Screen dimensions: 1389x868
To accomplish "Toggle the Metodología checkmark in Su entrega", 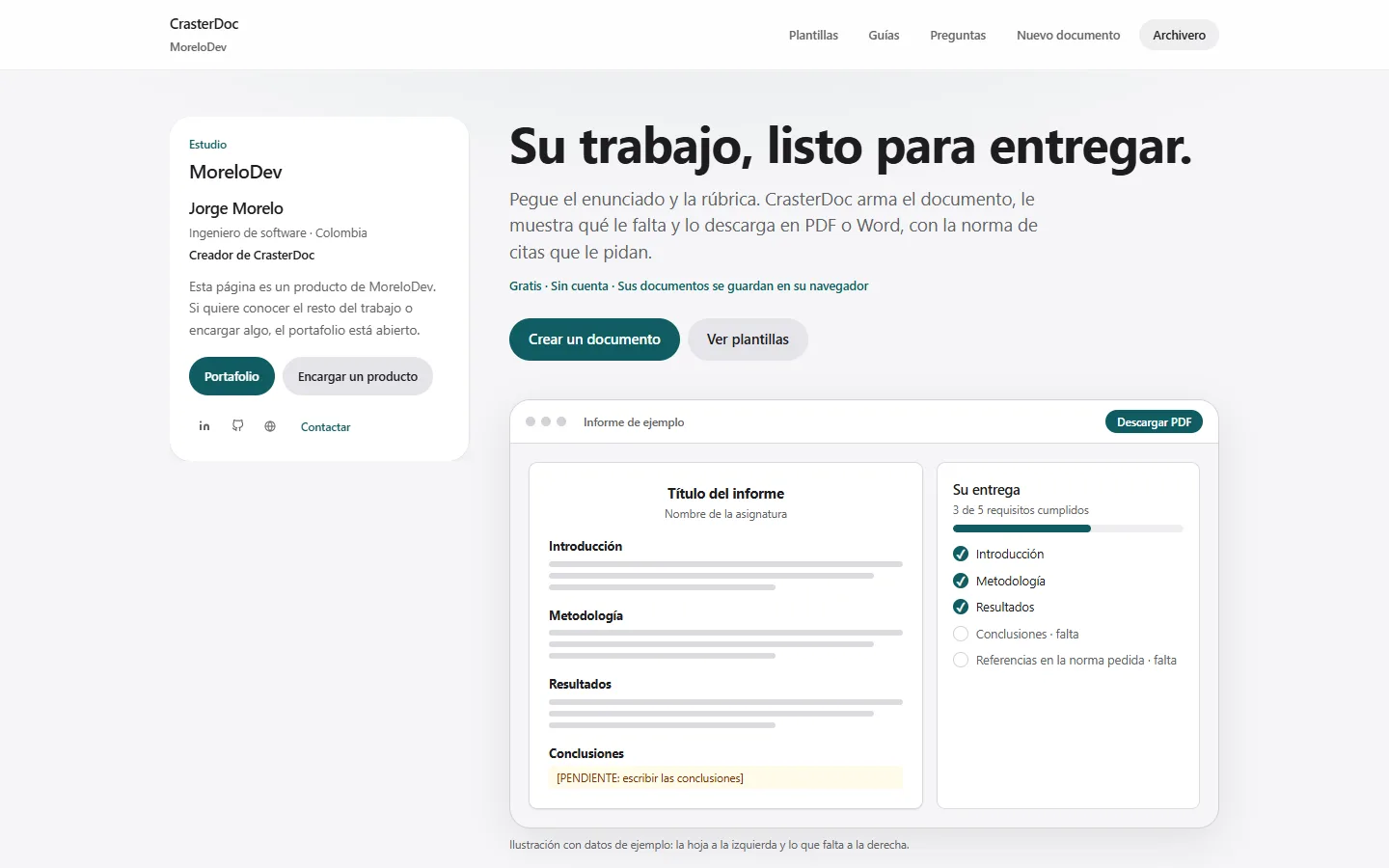I will [x=961, y=581].
